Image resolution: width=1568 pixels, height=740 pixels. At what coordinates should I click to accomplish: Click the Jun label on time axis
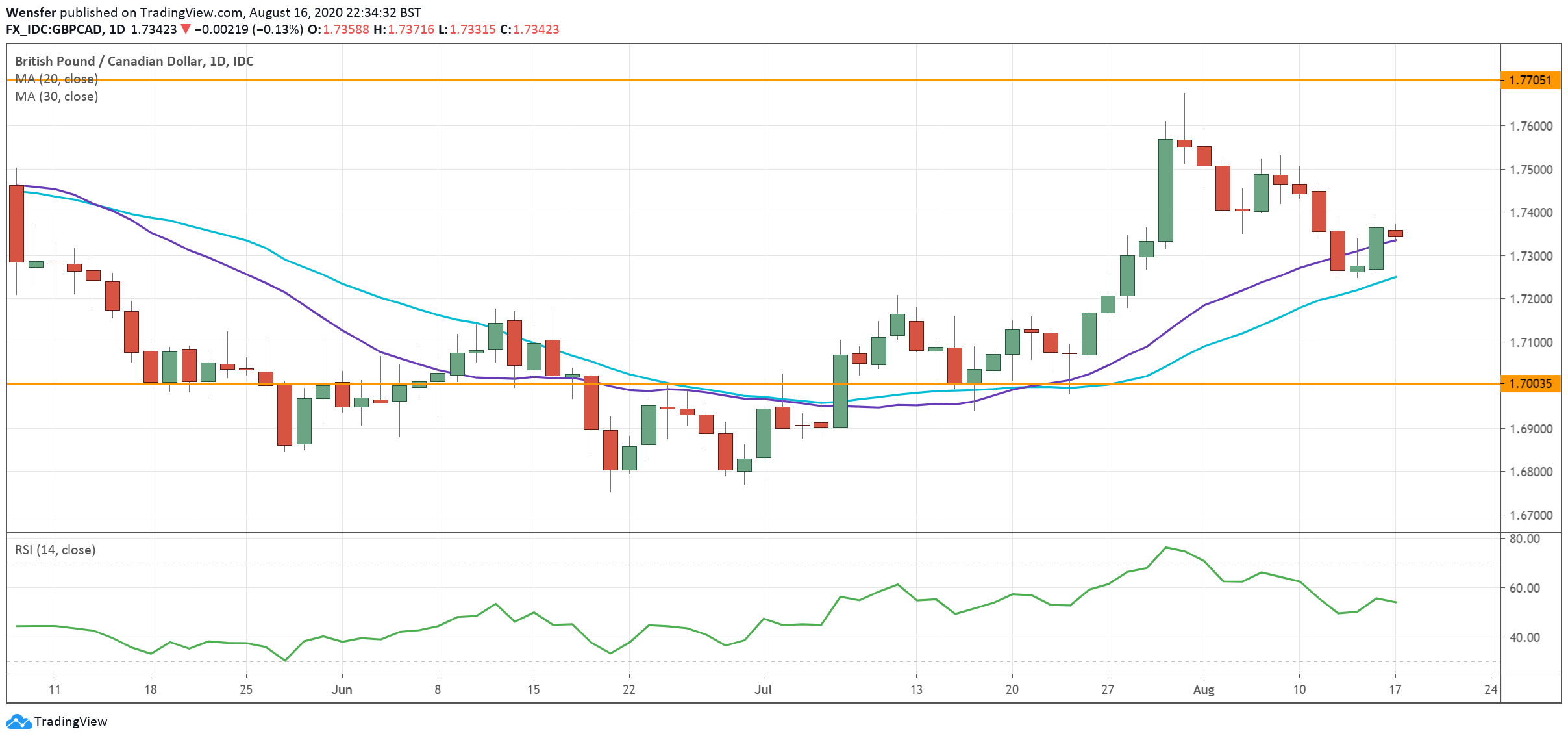coord(342,689)
